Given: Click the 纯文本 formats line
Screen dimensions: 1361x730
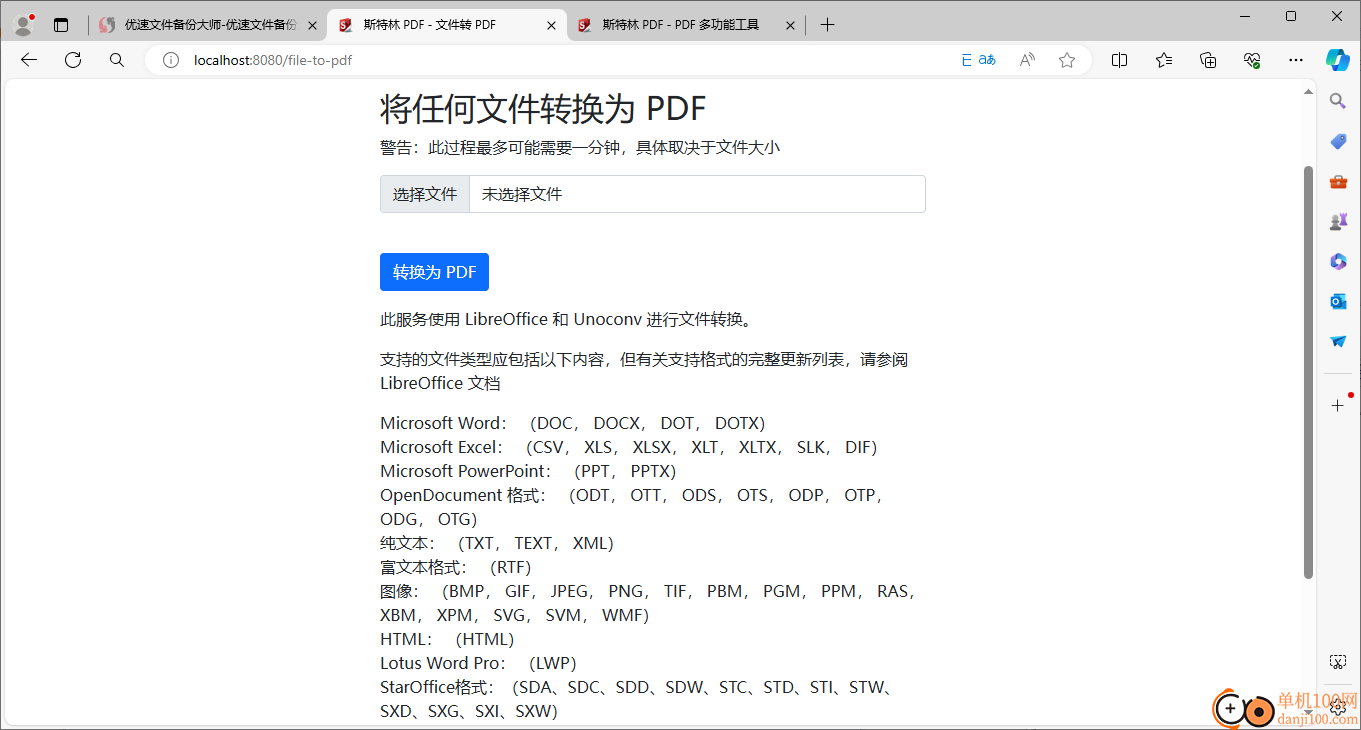Looking at the screenshot, I should point(497,543).
